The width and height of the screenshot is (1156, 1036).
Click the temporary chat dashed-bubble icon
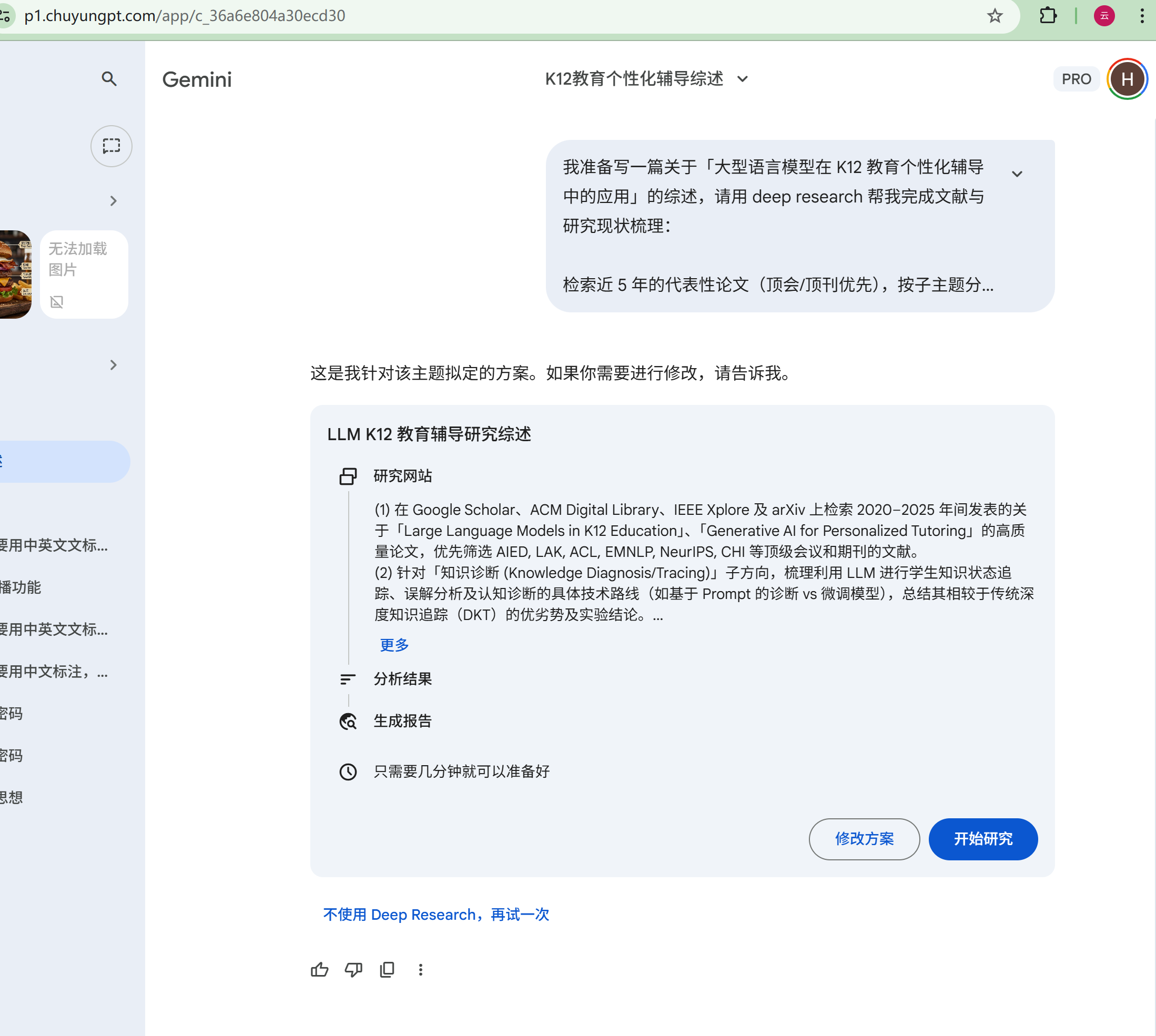(111, 146)
